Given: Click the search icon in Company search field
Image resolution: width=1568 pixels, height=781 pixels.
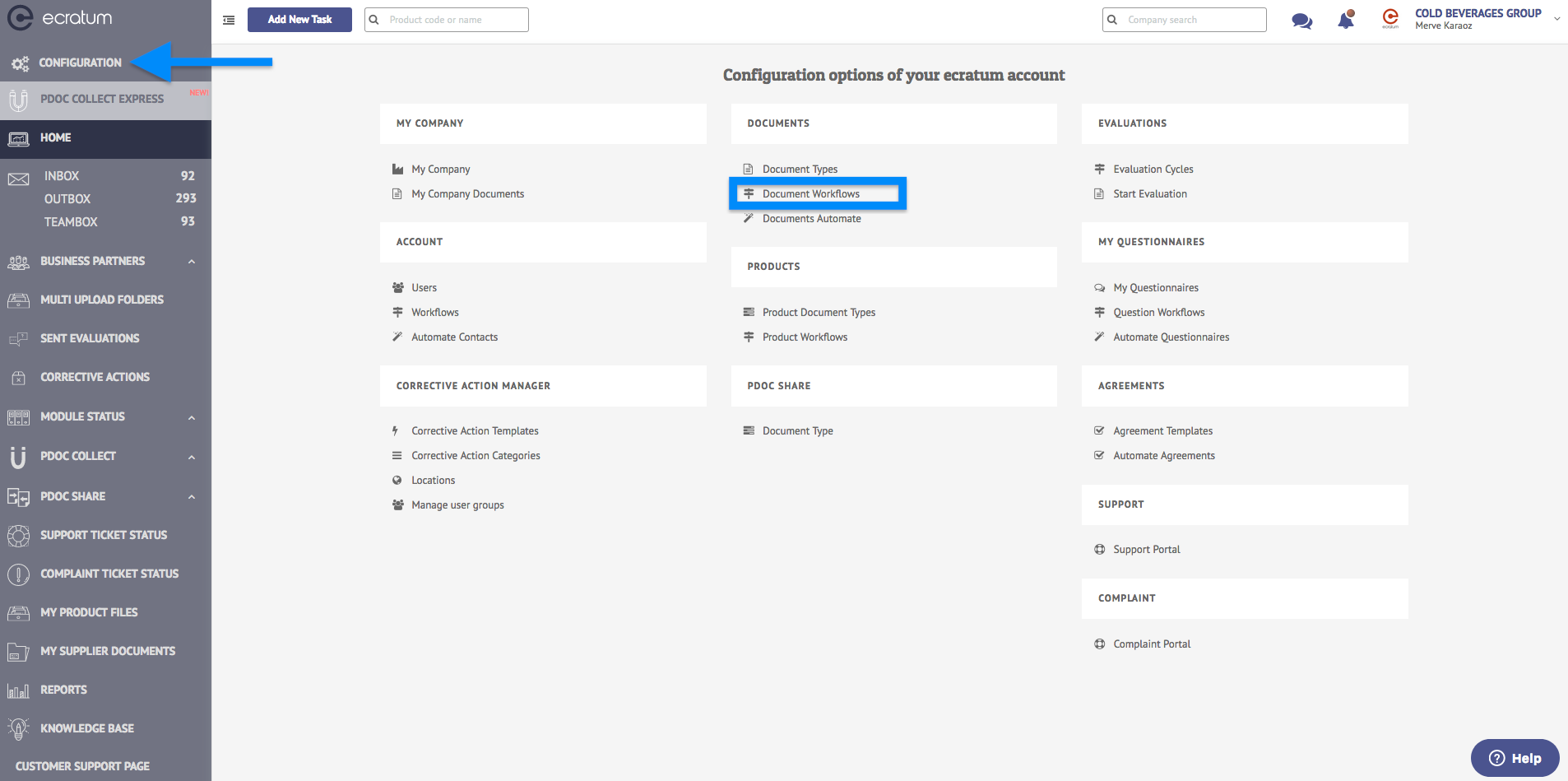Looking at the screenshot, I should pos(1112,20).
